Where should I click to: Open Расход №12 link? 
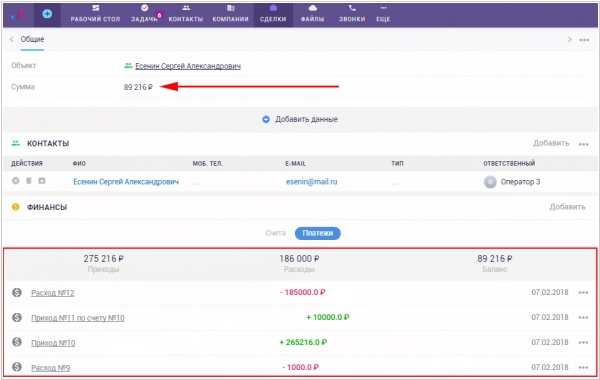(53, 293)
